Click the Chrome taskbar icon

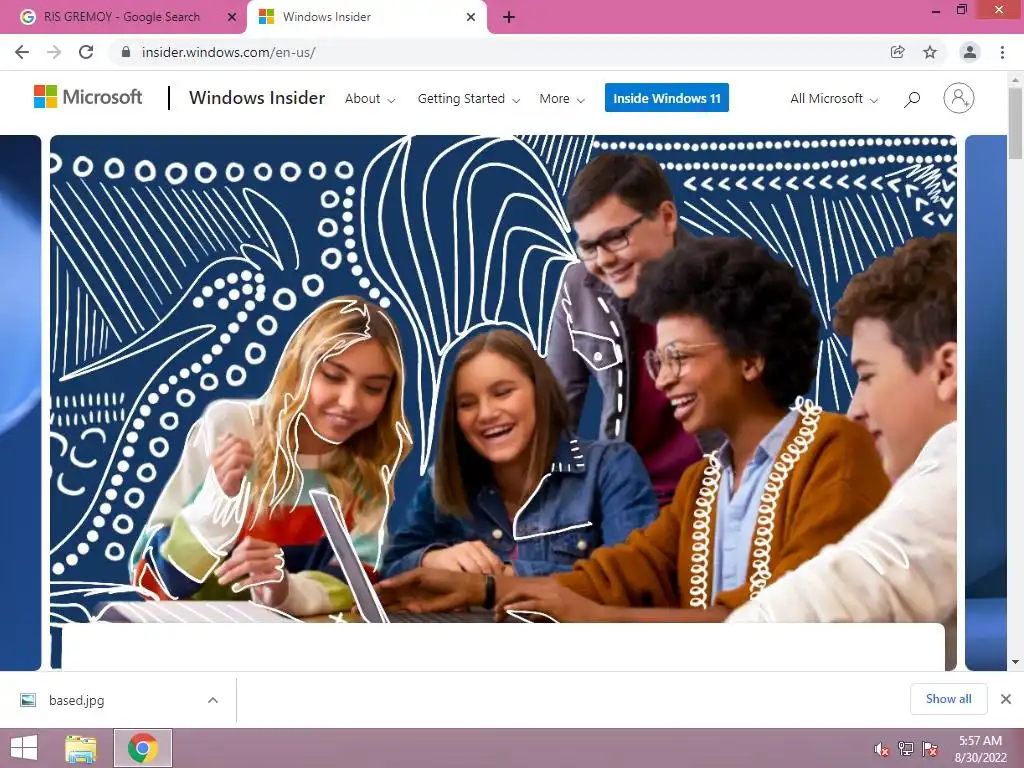(x=143, y=748)
